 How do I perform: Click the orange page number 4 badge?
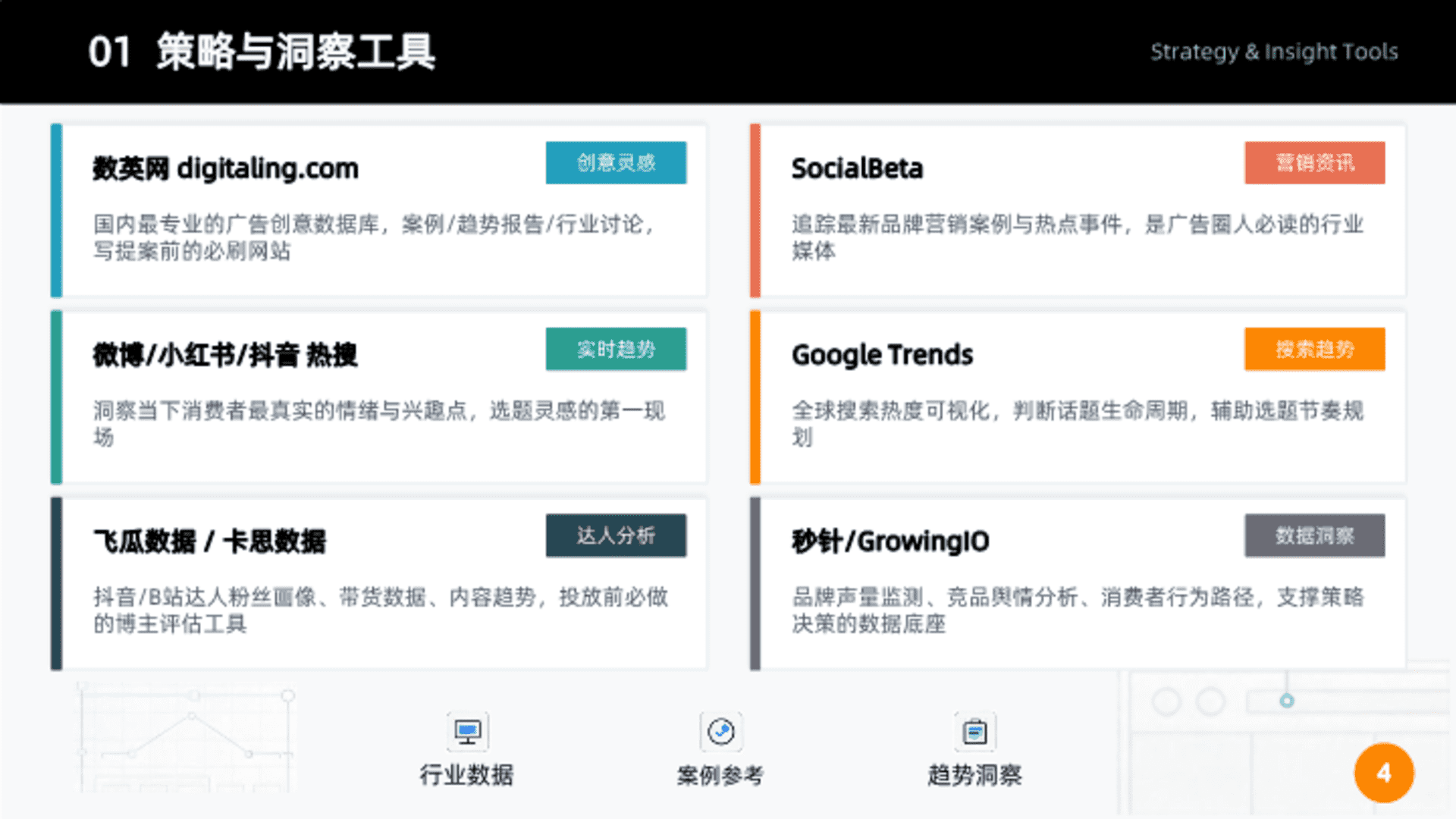pos(1384,773)
